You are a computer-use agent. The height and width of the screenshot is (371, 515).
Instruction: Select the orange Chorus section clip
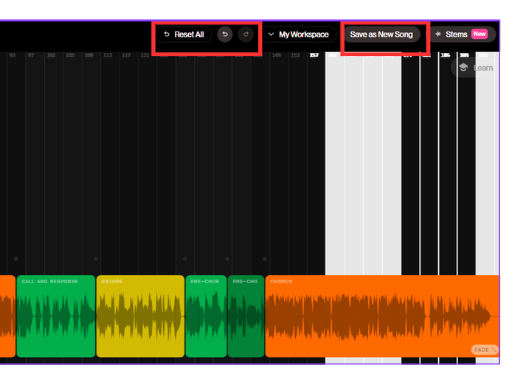click(x=382, y=316)
